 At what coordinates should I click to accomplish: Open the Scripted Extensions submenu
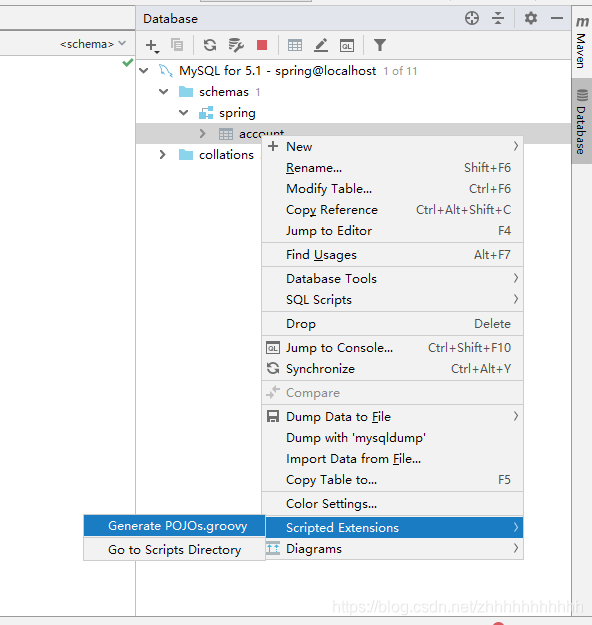pyautogui.click(x=394, y=527)
